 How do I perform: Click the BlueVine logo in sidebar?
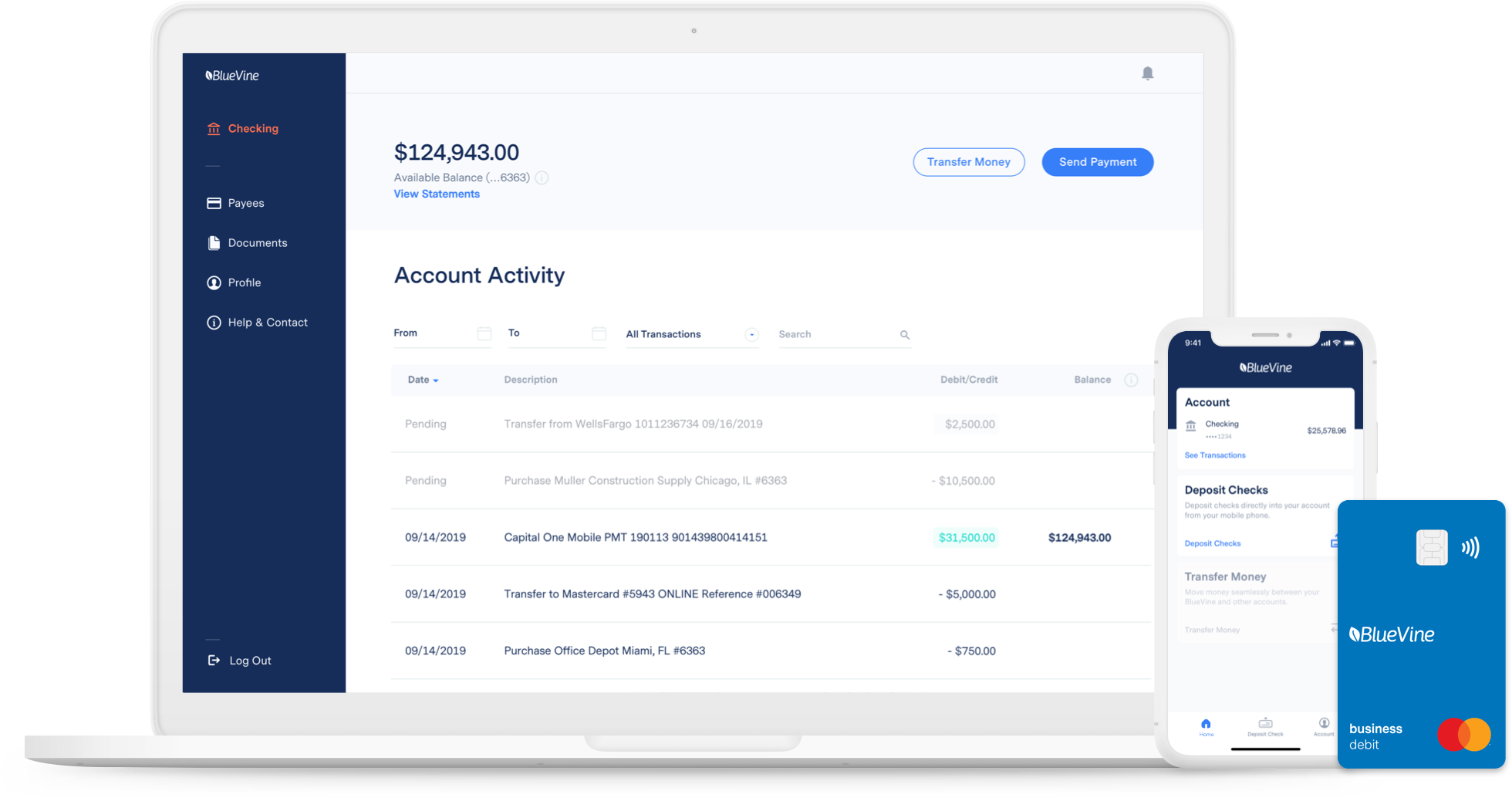[x=232, y=76]
